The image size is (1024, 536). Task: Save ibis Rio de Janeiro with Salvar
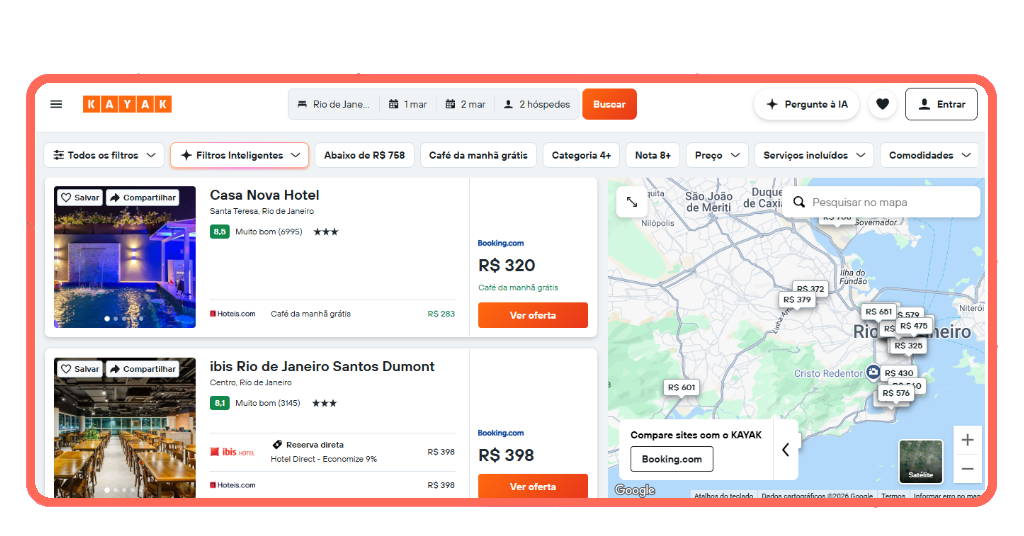[x=80, y=370]
